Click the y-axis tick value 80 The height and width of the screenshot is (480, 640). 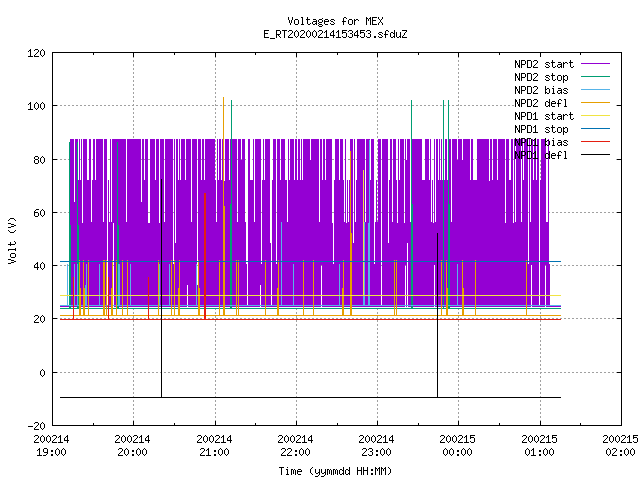pos(39,160)
